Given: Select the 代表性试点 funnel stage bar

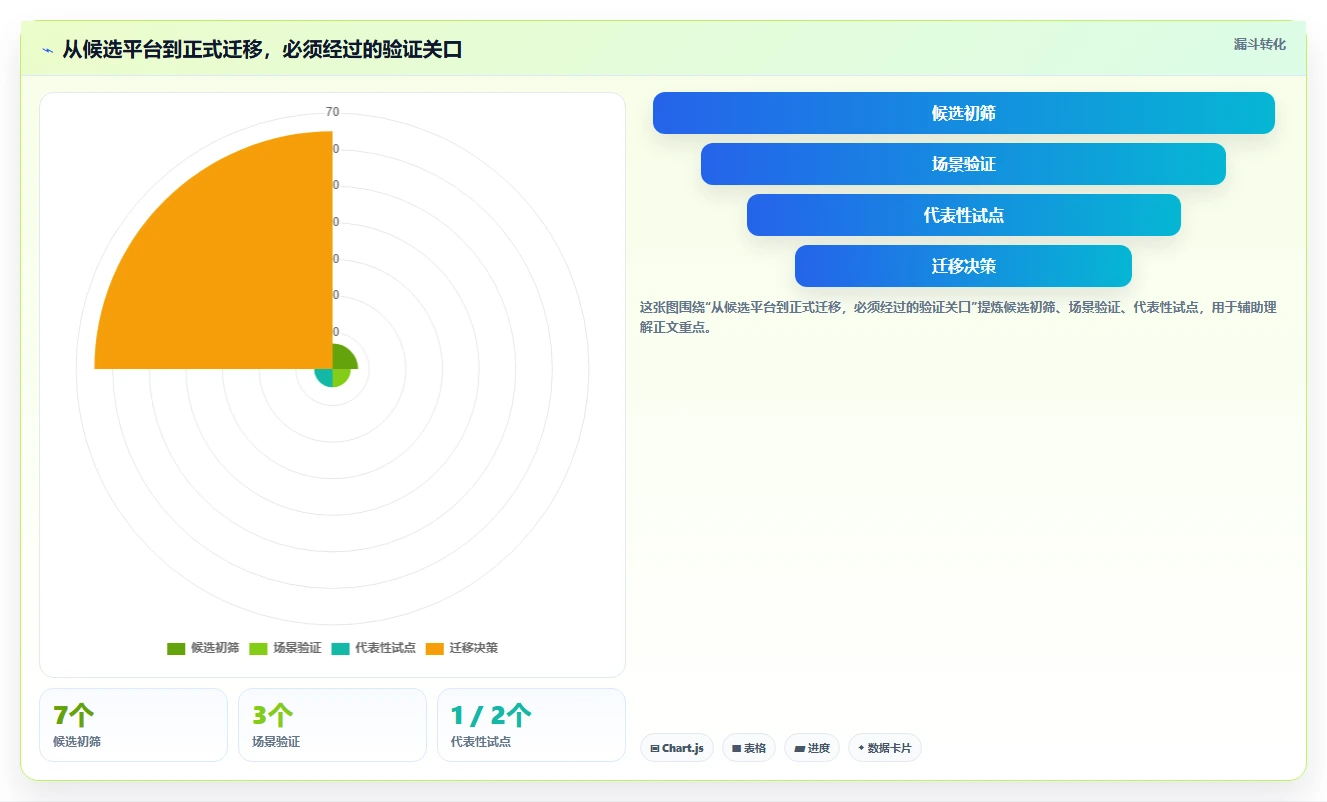Looking at the screenshot, I should [963, 215].
